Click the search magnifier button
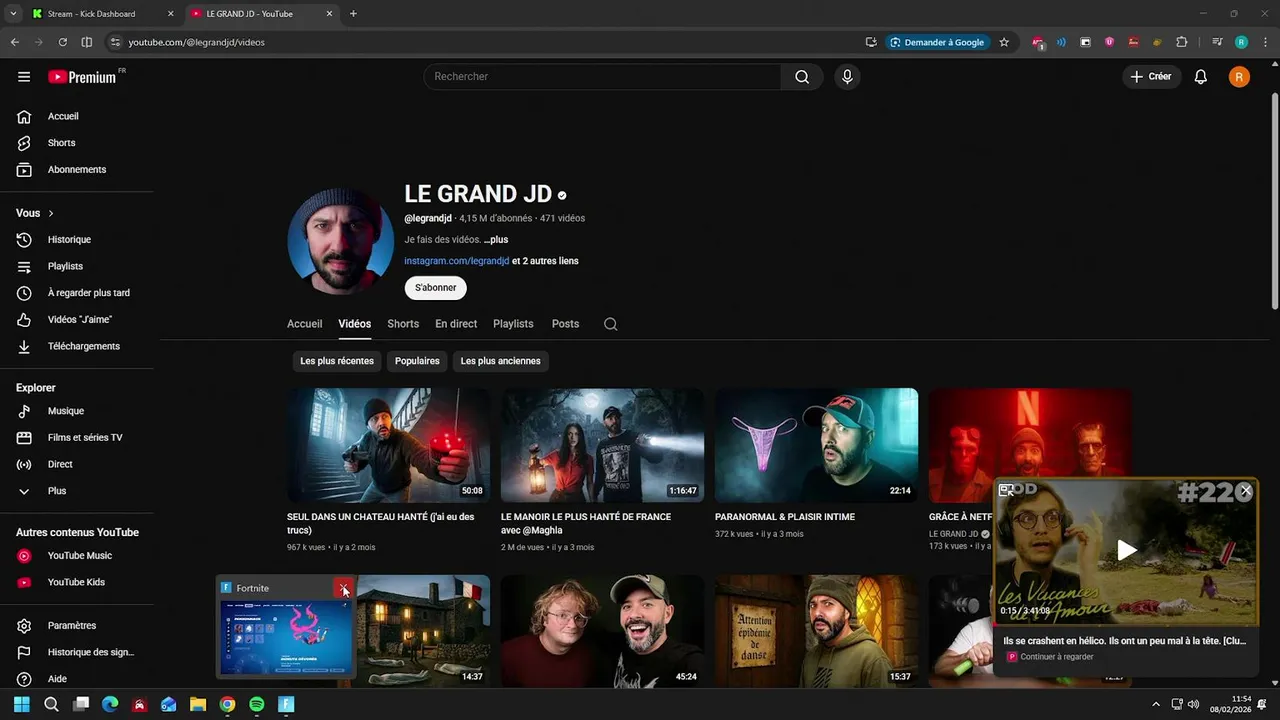The height and width of the screenshot is (720, 1280). pyautogui.click(x=802, y=77)
